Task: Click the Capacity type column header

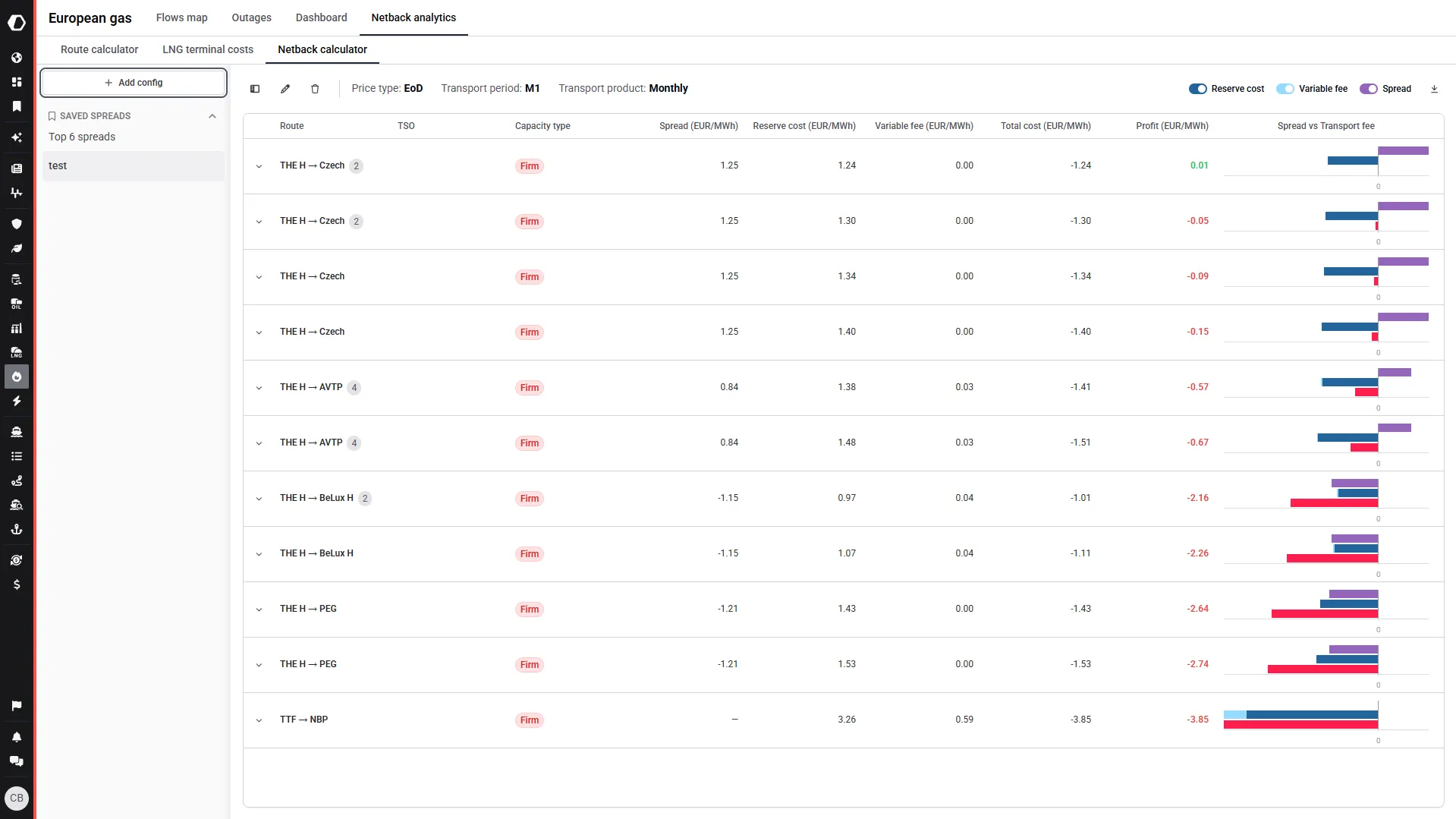Action: 542,126
